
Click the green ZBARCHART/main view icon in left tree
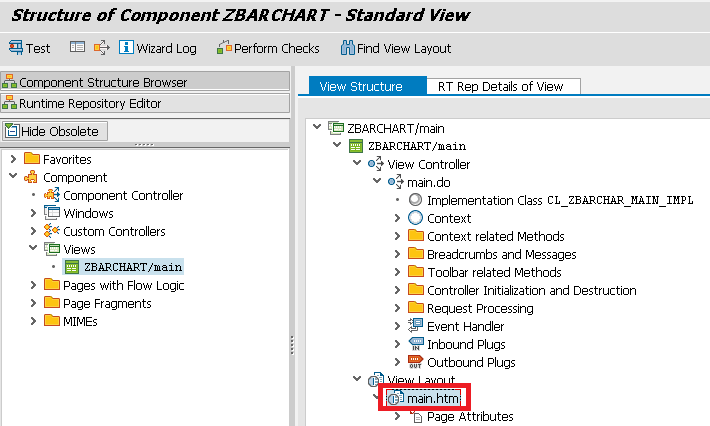tap(72, 267)
